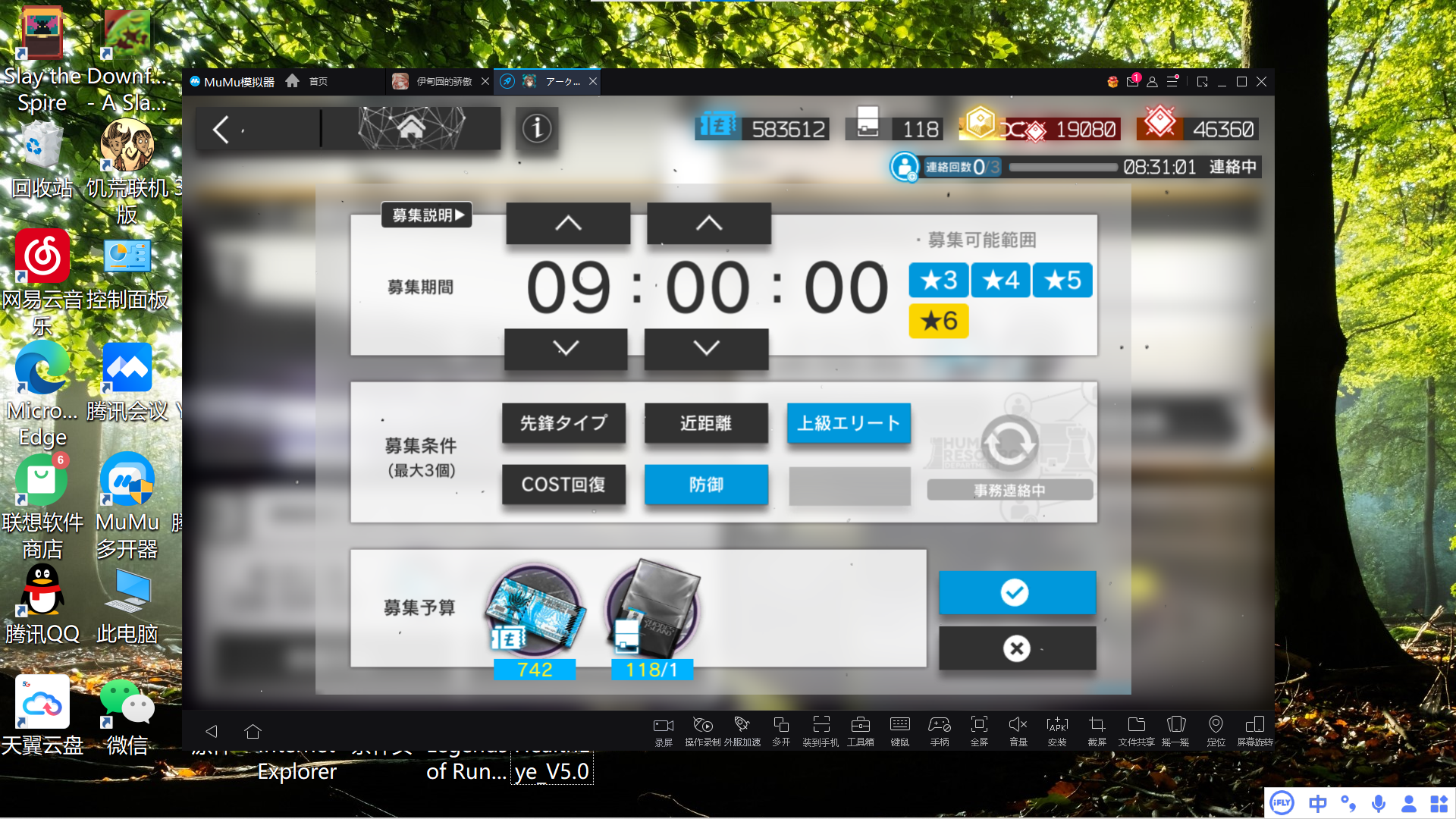The image size is (1456, 819).
Task: Click the LMD cost icon in 募集予算
Action: (535, 611)
